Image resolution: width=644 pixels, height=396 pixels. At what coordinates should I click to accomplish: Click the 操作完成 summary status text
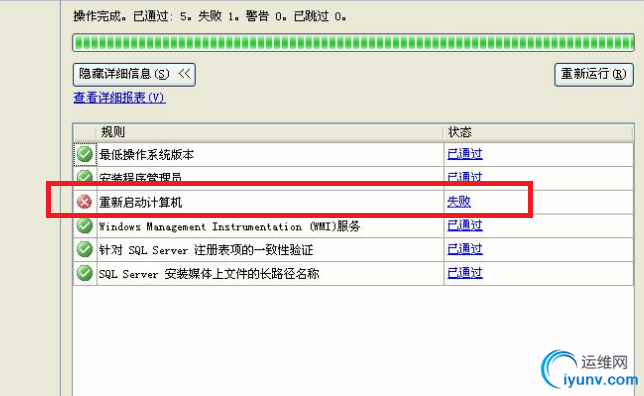point(209,16)
